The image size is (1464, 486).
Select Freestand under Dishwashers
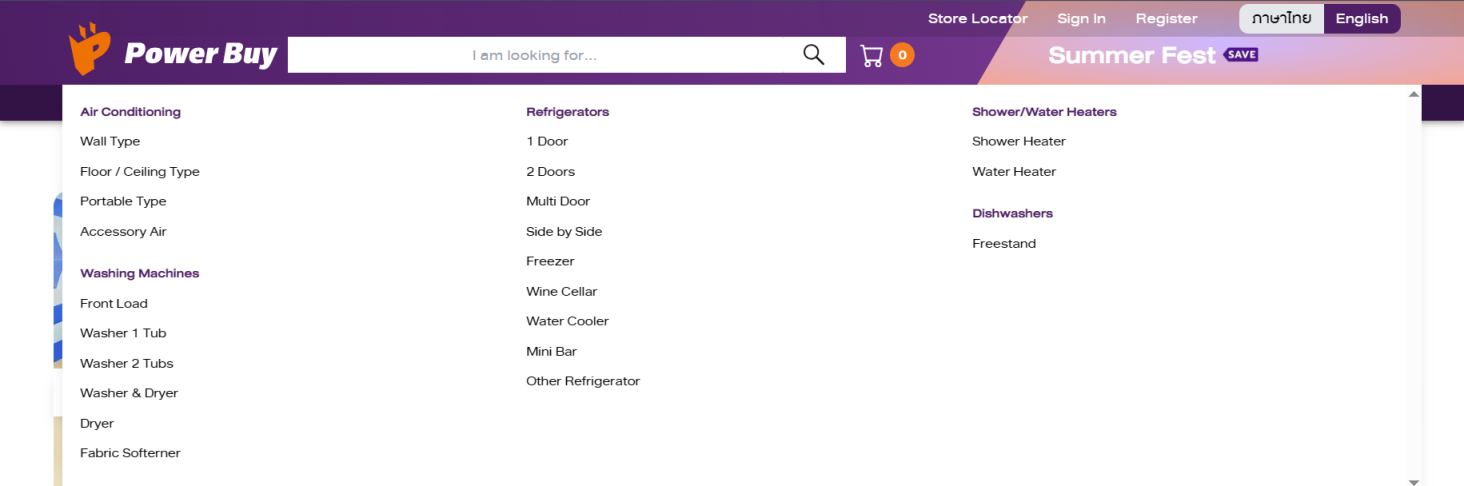(x=1003, y=244)
